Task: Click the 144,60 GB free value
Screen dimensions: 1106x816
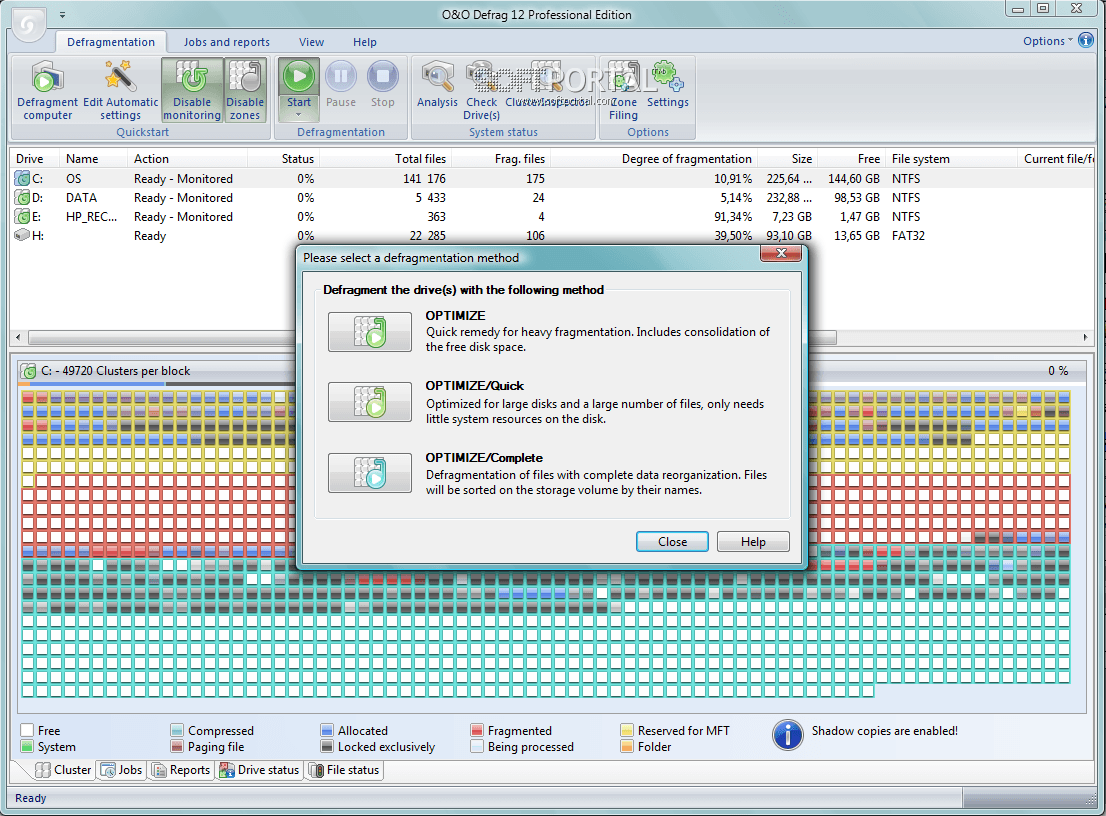Action: pos(854,178)
